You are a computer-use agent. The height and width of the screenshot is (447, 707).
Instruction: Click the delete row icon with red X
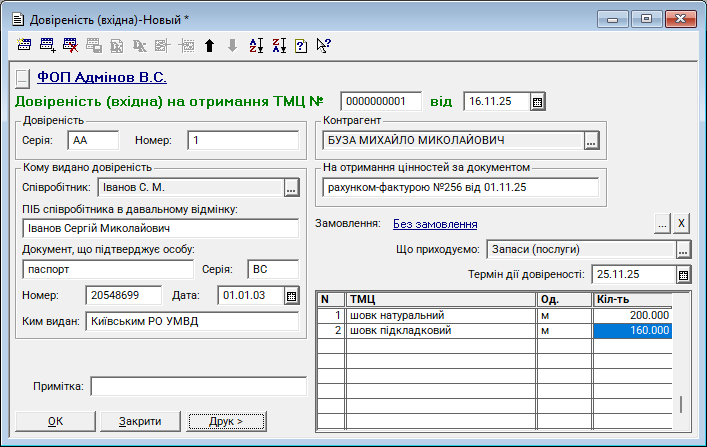coord(70,45)
